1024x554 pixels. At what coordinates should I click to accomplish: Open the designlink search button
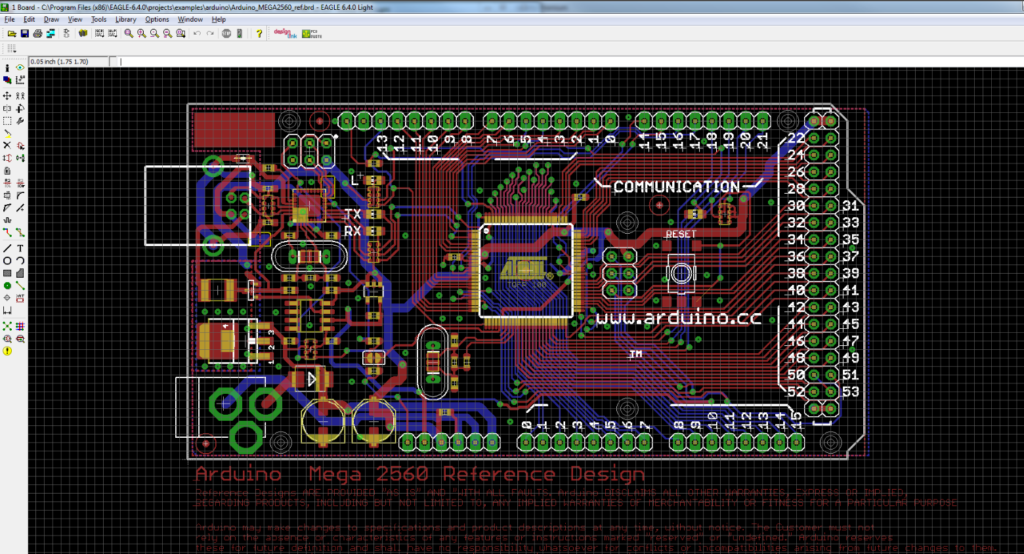coord(285,33)
